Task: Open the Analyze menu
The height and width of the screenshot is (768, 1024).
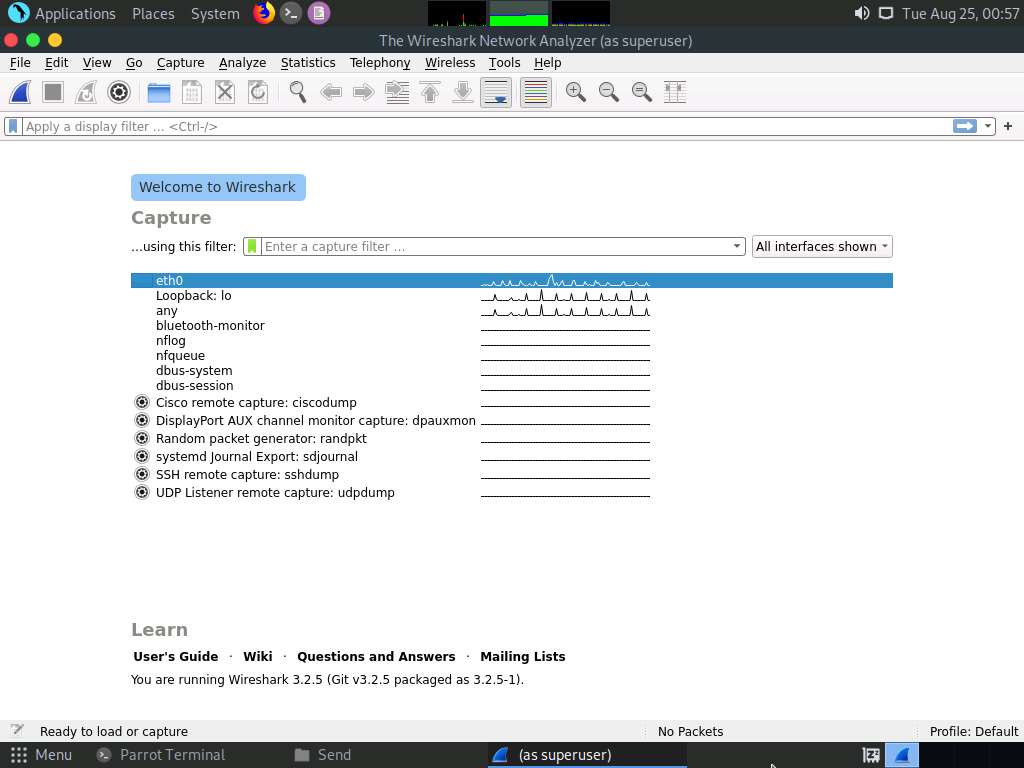Action: tap(242, 63)
